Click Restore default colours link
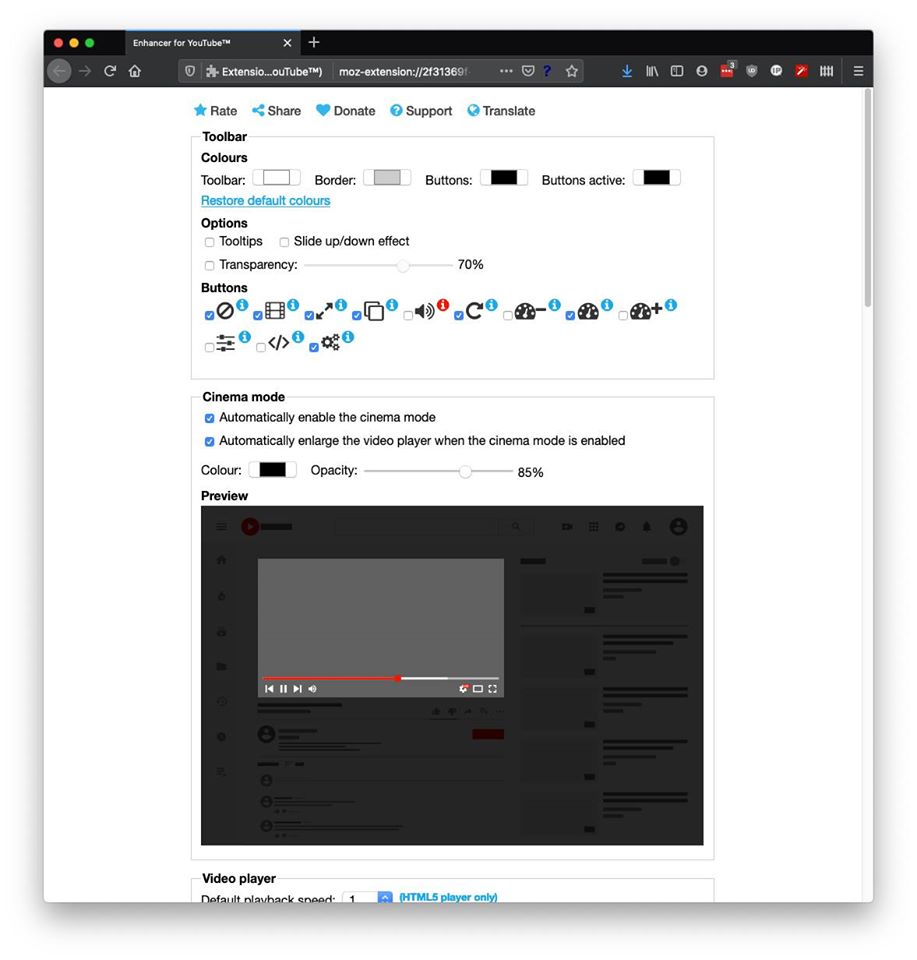This screenshot has height=960, width=917. click(x=265, y=201)
